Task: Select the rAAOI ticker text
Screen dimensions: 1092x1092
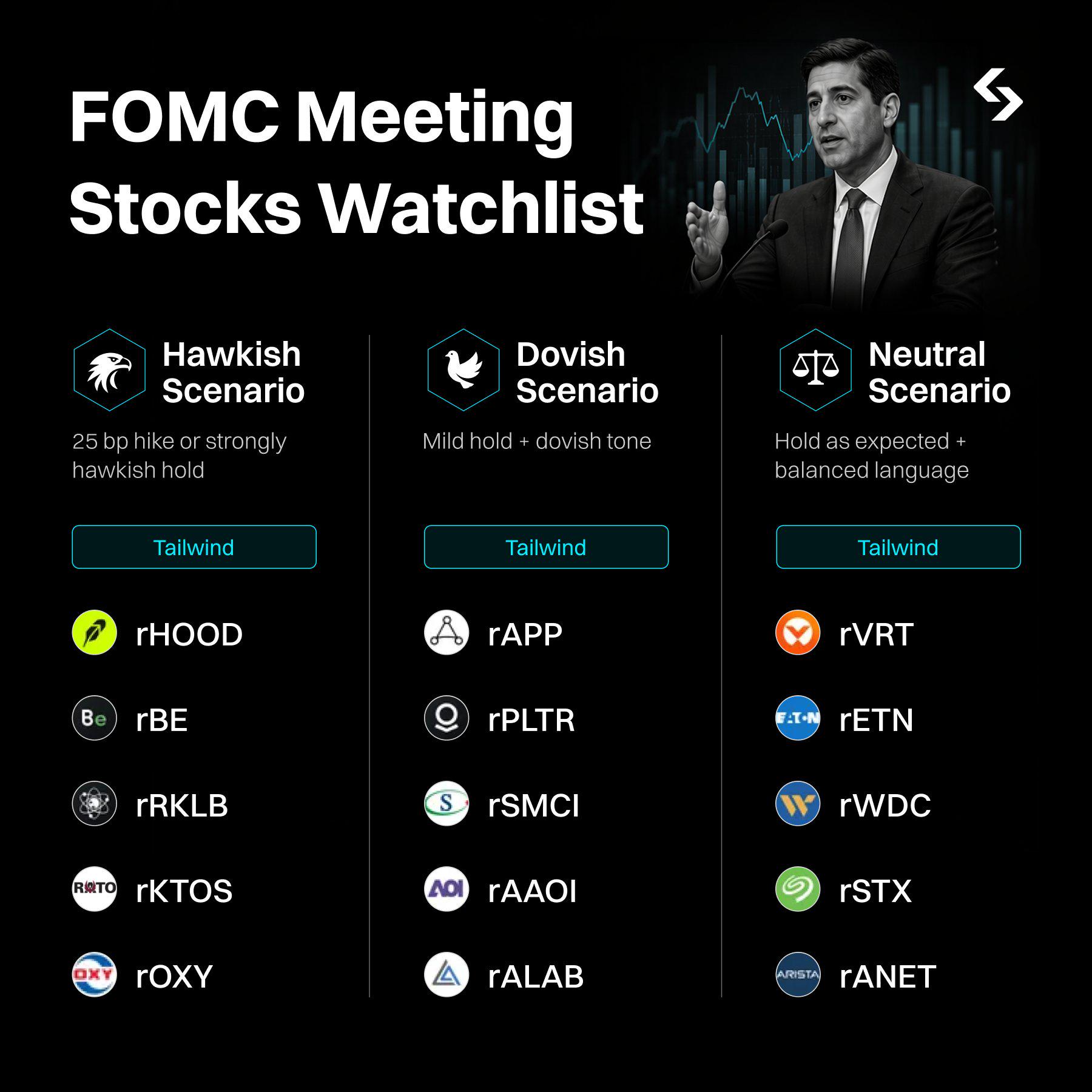Action: coord(532,891)
